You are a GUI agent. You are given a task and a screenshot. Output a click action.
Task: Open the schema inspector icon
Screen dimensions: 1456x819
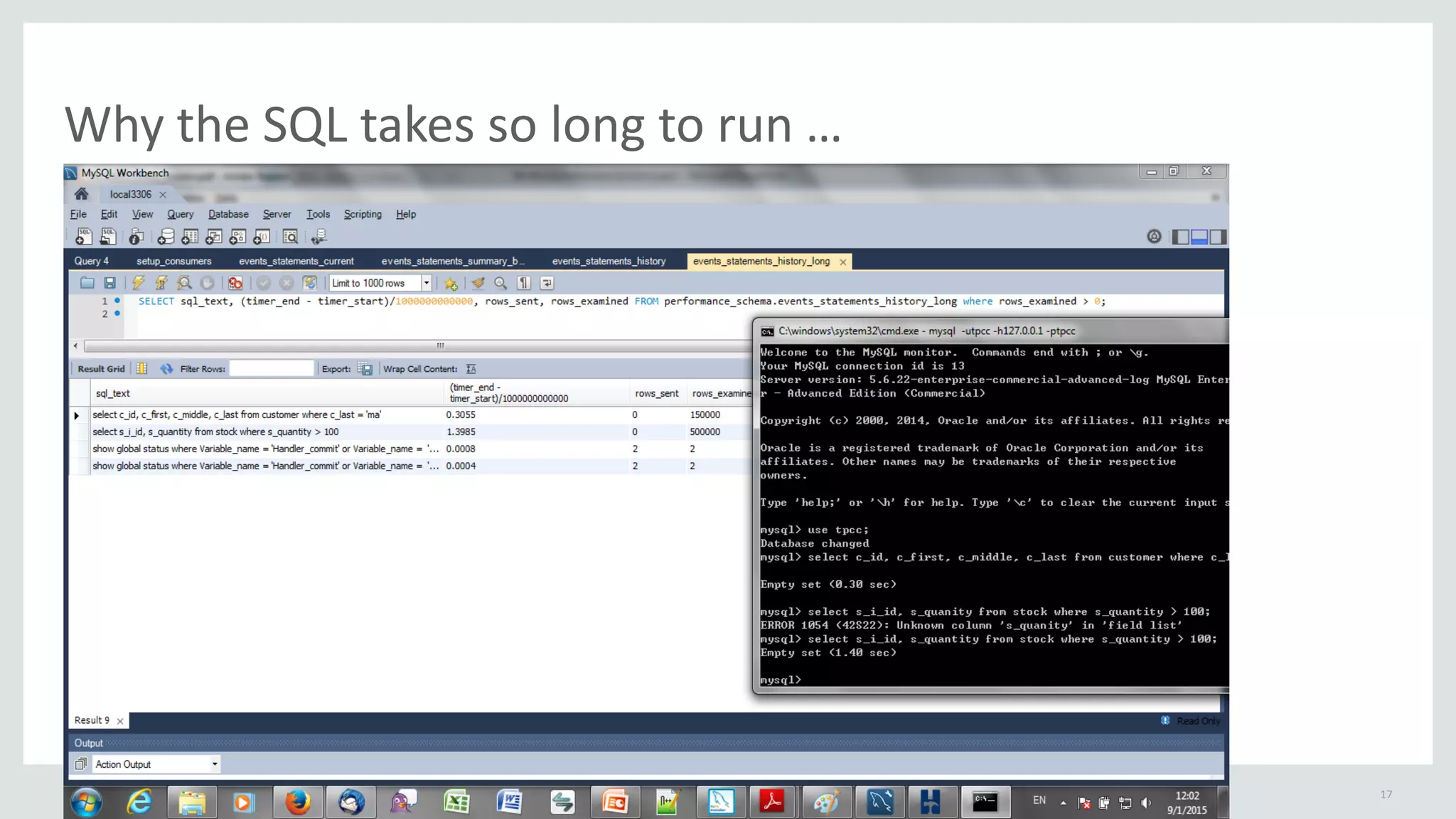pos(136,237)
